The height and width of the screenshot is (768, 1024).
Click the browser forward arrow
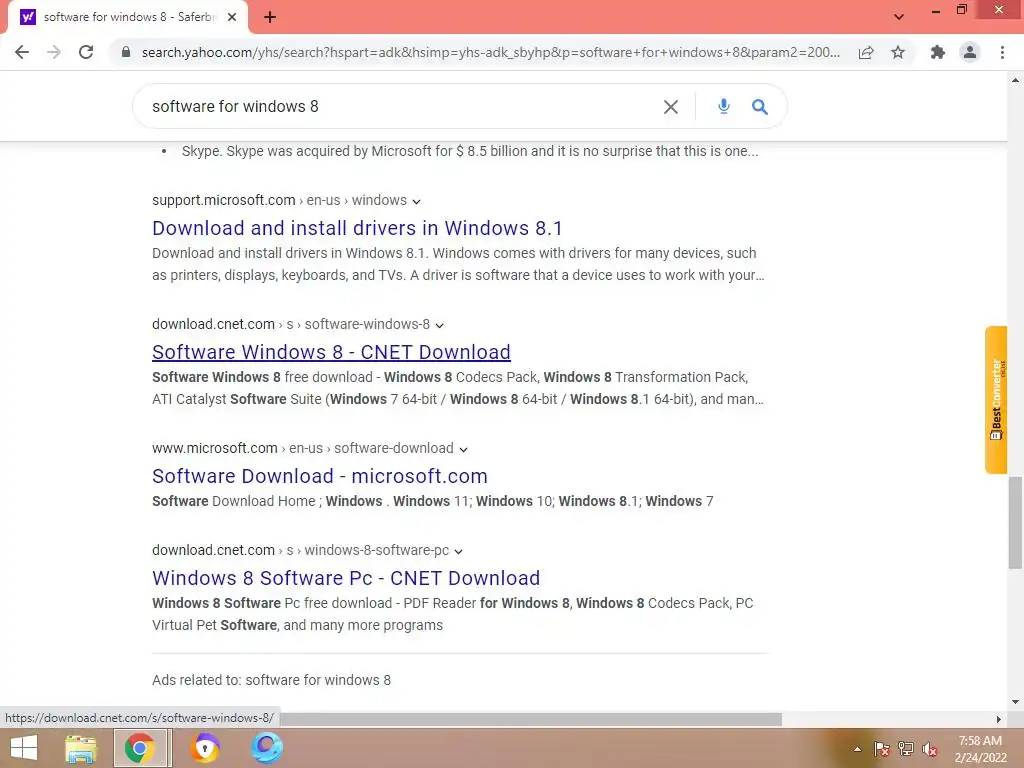pyautogui.click(x=54, y=52)
